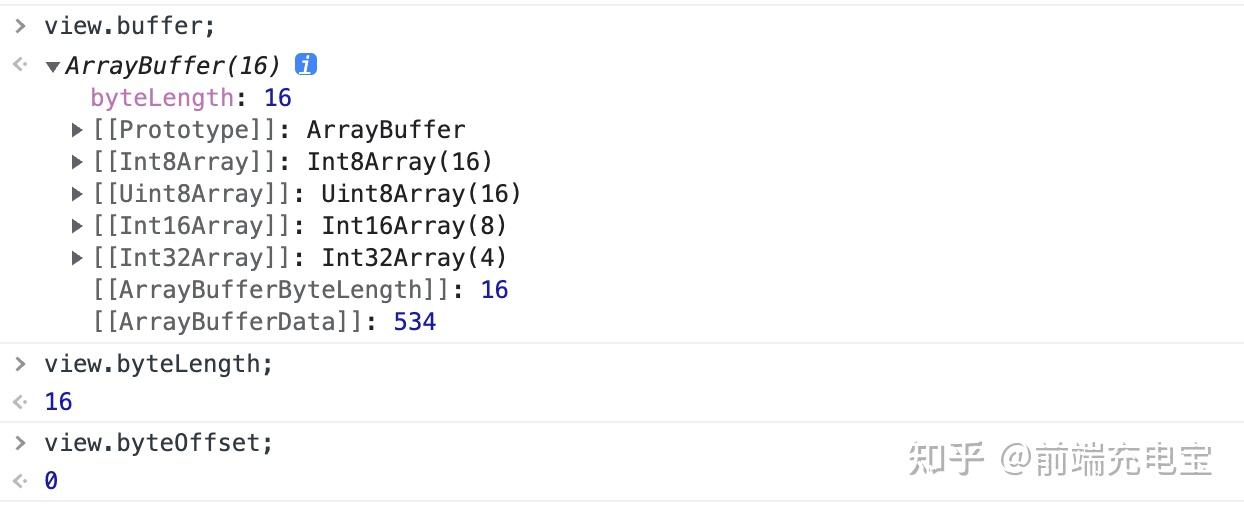Click the view.byteOffset; command line
The width and height of the screenshot is (1244, 508).
pyautogui.click(x=158, y=443)
